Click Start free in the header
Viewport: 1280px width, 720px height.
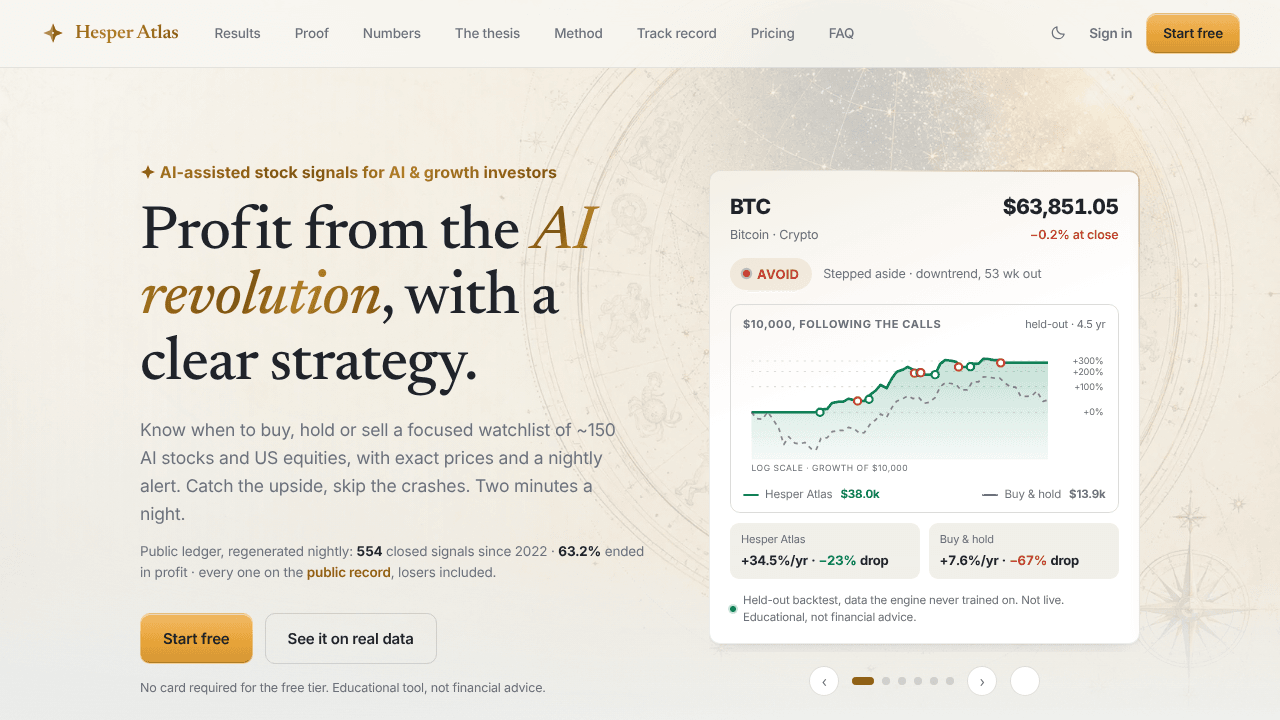(1193, 33)
